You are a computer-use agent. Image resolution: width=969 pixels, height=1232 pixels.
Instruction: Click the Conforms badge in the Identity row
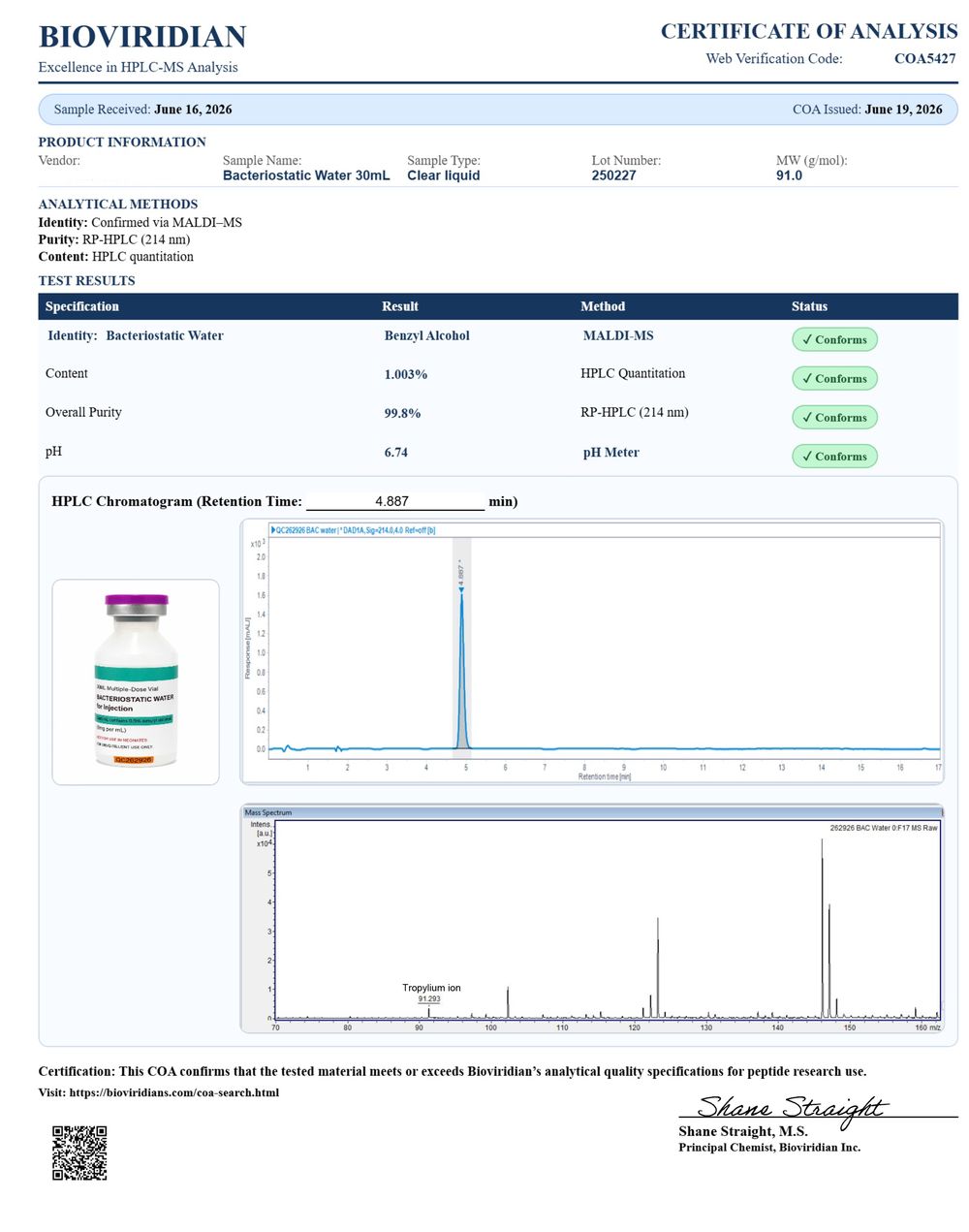coord(834,339)
